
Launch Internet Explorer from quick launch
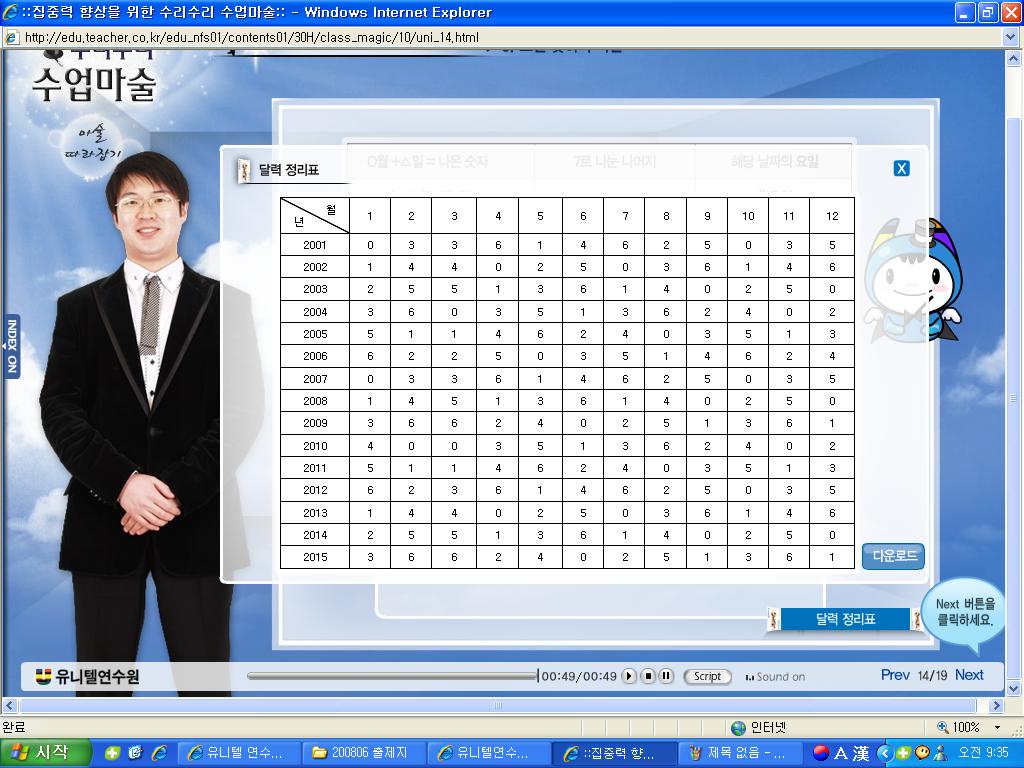[159, 753]
